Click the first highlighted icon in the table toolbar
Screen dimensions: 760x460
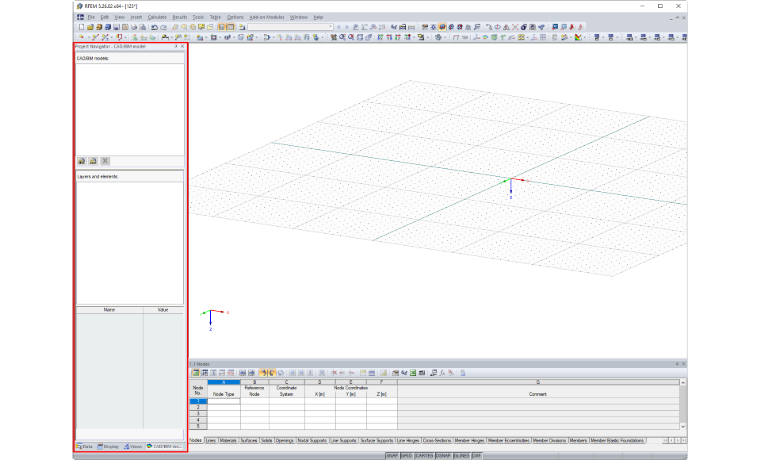263,373
